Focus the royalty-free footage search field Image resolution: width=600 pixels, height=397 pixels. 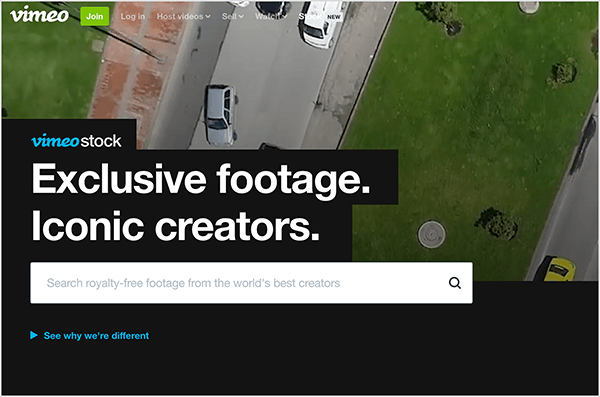click(x=251, y=283)
